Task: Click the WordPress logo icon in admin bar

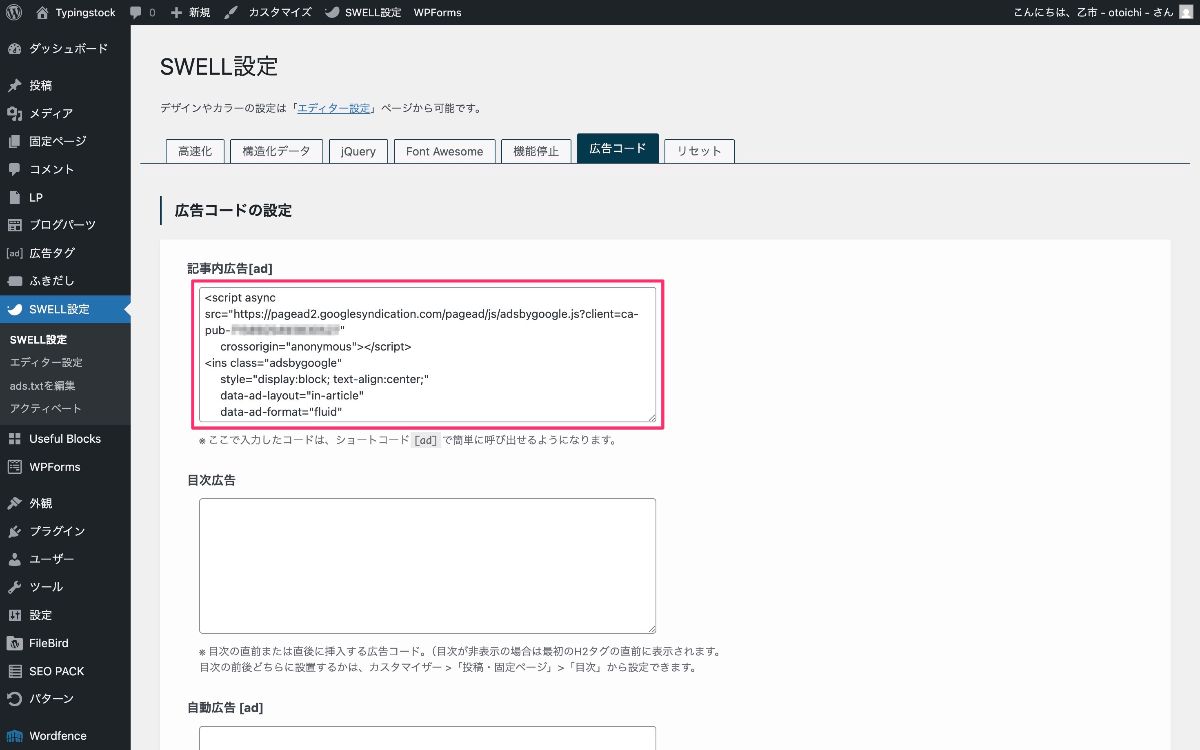Action: (x=14, y=13)
